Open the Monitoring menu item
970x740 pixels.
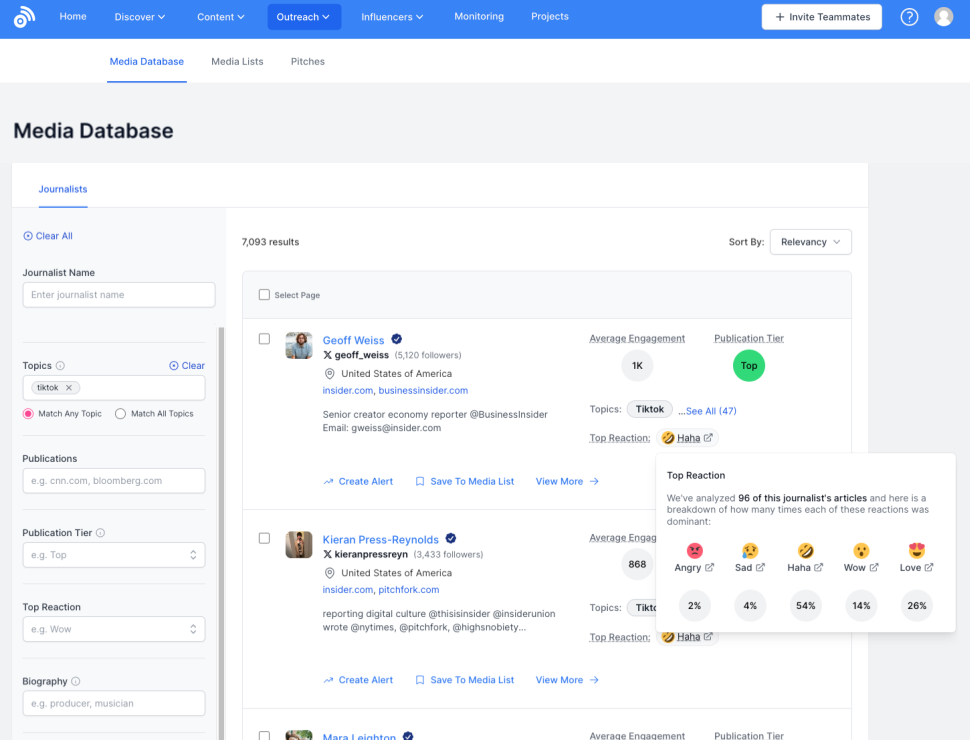479,17
